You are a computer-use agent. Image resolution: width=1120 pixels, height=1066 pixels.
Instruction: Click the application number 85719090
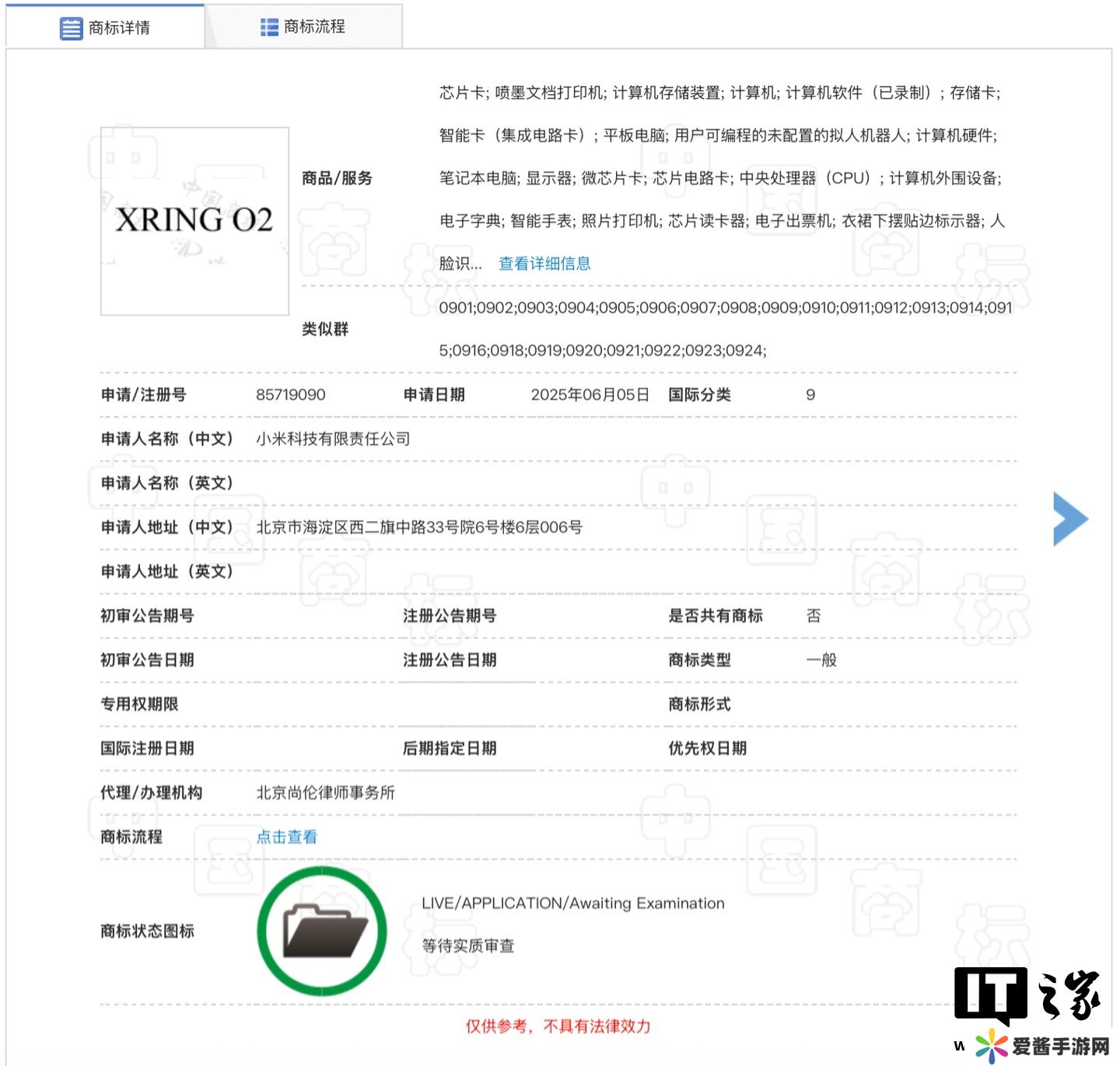[290, 395]
